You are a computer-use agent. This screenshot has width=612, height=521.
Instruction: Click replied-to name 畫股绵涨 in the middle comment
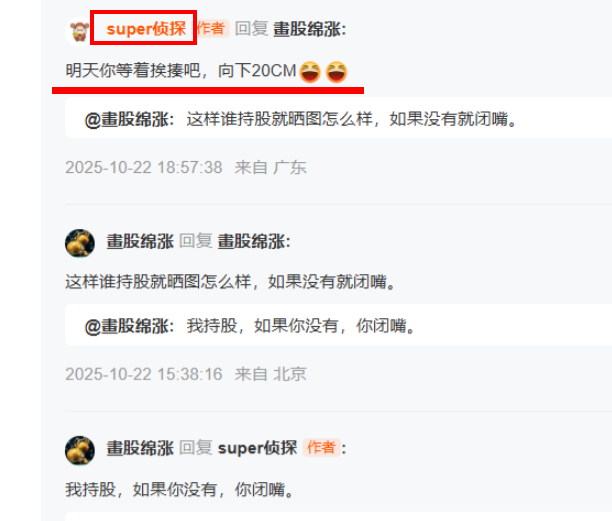click(x=254, y=241)
